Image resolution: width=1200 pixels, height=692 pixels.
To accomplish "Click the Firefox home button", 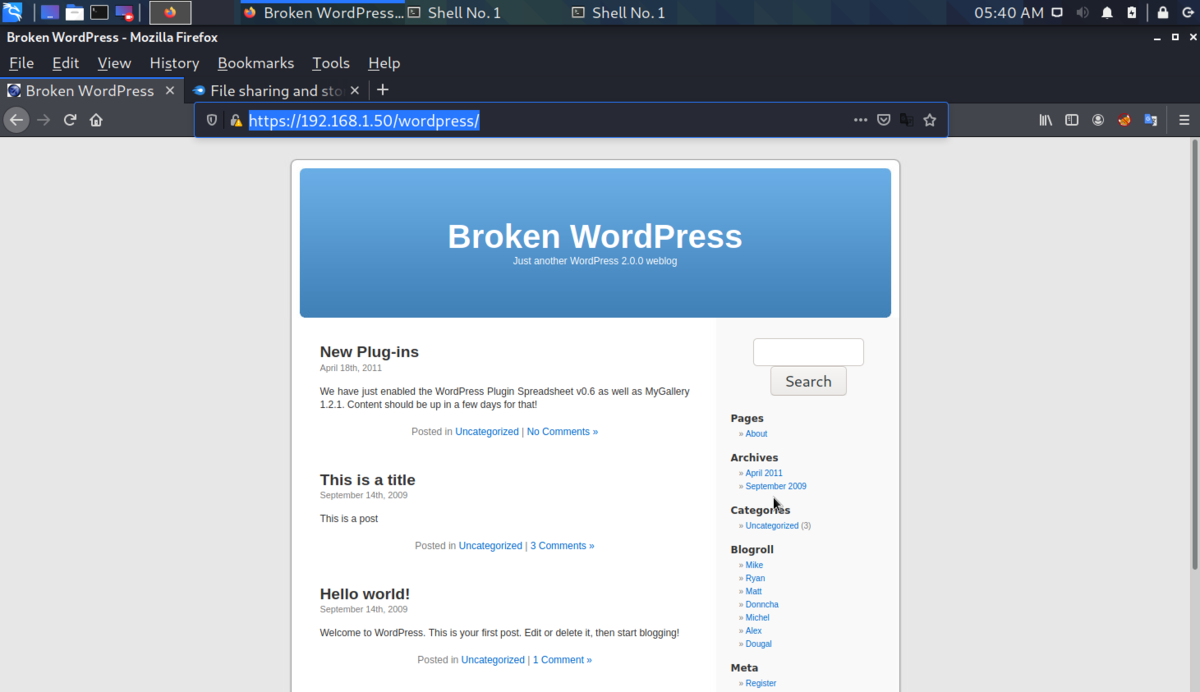I will (96, 120).
